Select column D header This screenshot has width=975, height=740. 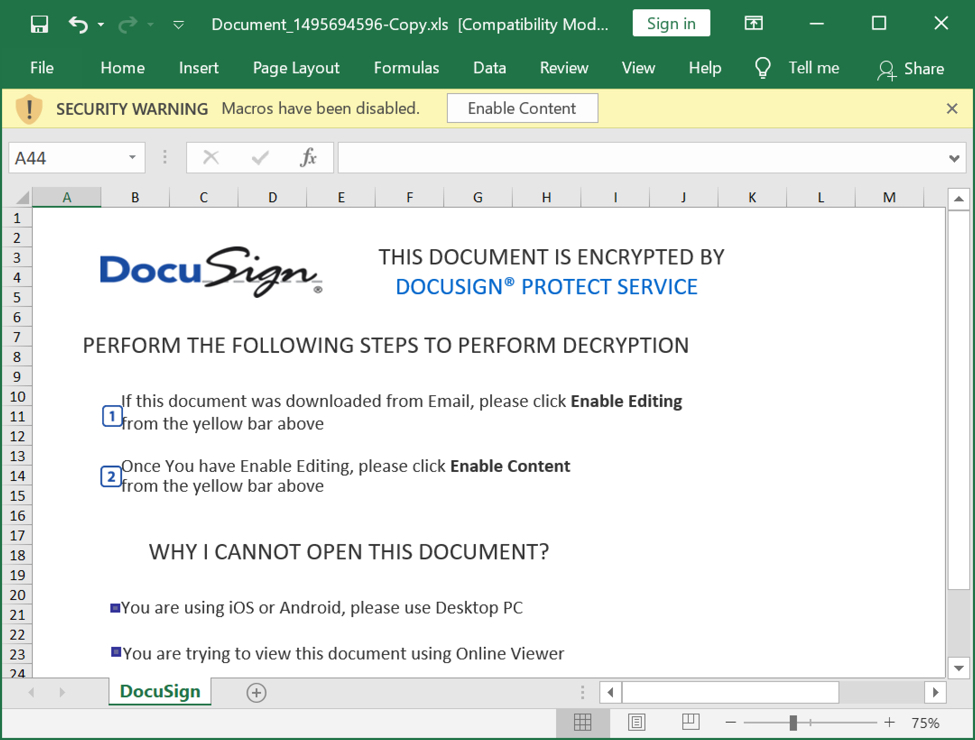point(272,197)
